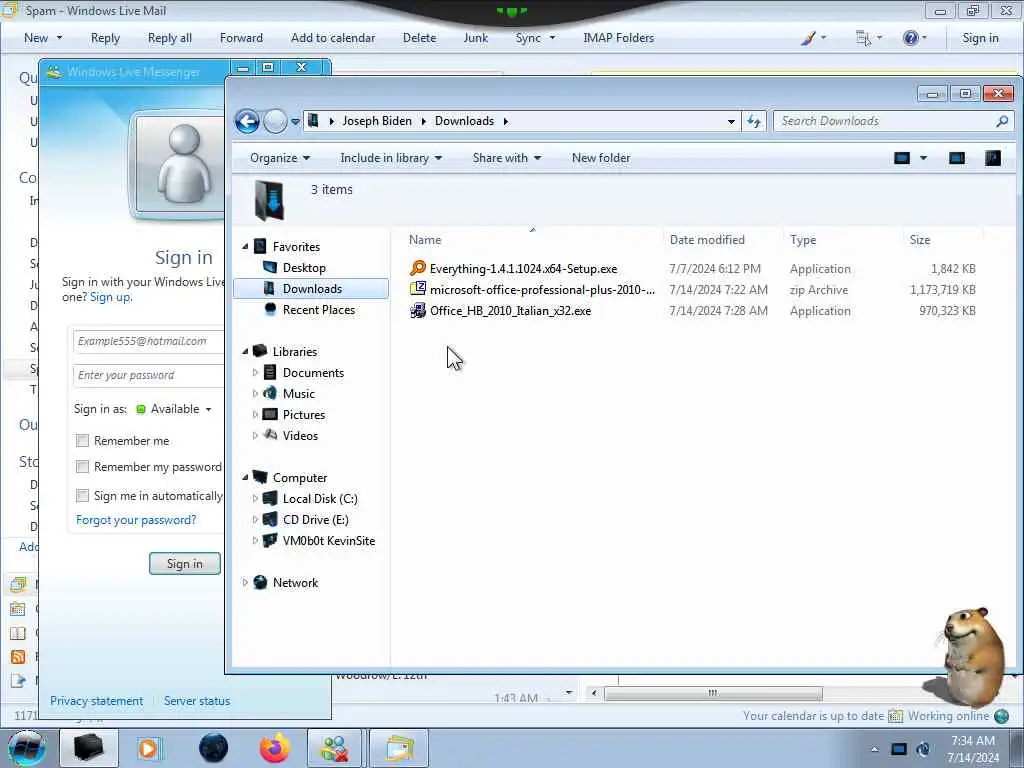
Task: Open the media player taskbar icon
Action: click(149, 748)
